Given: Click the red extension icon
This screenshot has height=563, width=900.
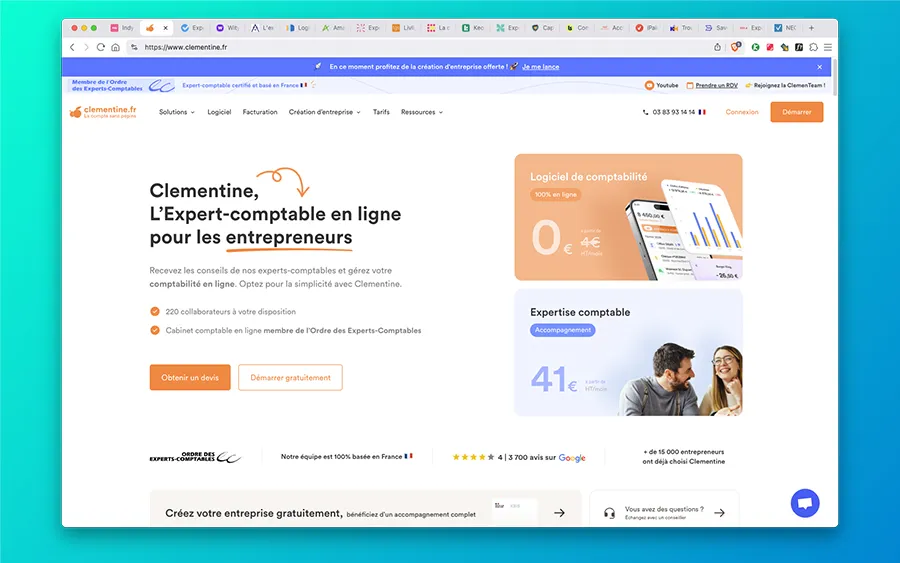Looking at the screenshot, I should point(770,47).
